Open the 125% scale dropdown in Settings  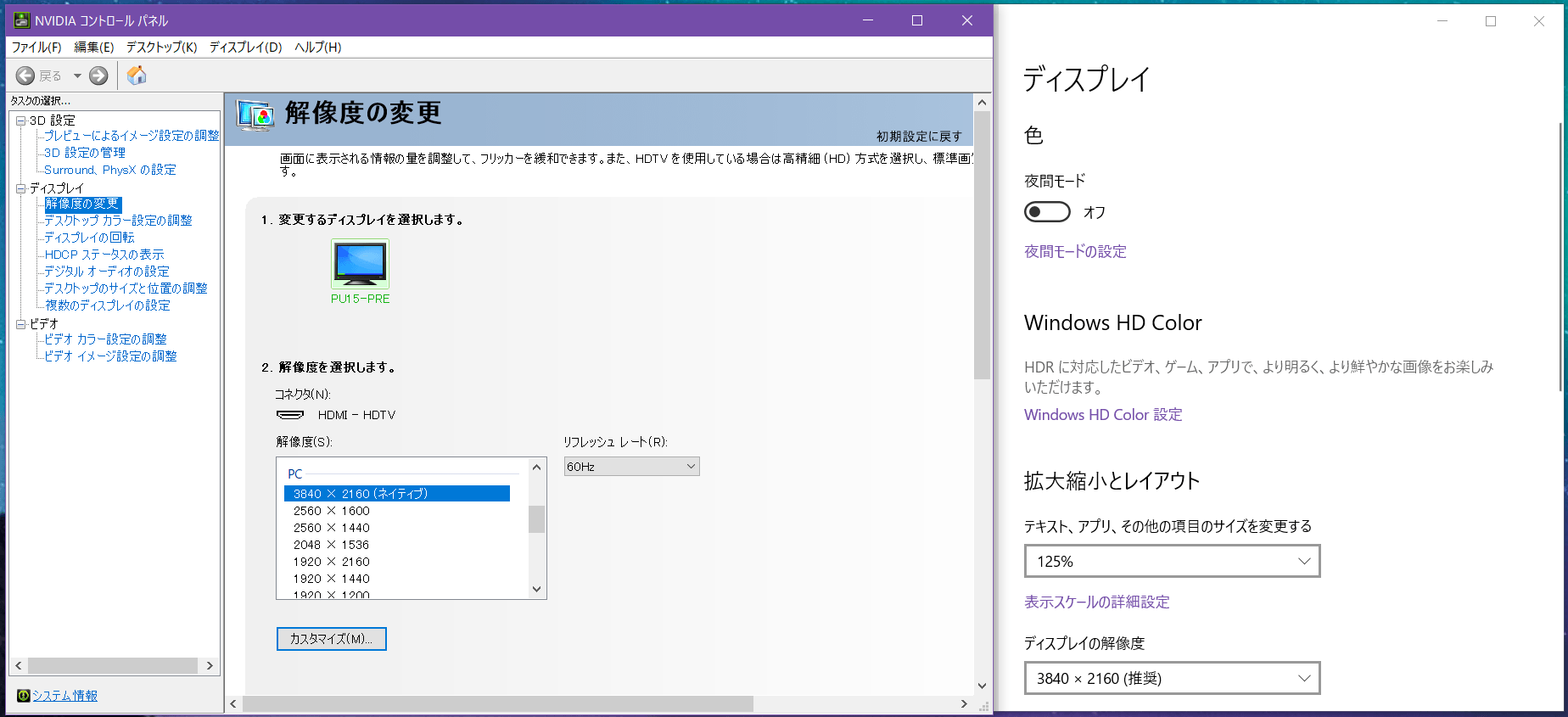click(1173, 561)
